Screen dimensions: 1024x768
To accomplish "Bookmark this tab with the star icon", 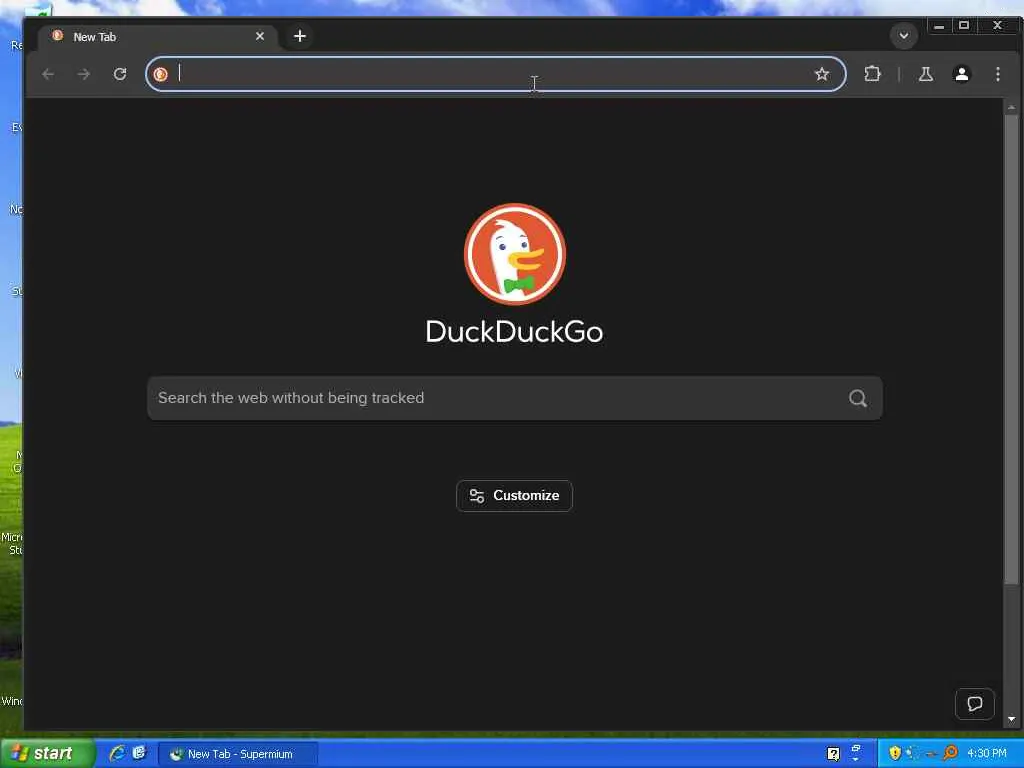I will coord(822,74).
